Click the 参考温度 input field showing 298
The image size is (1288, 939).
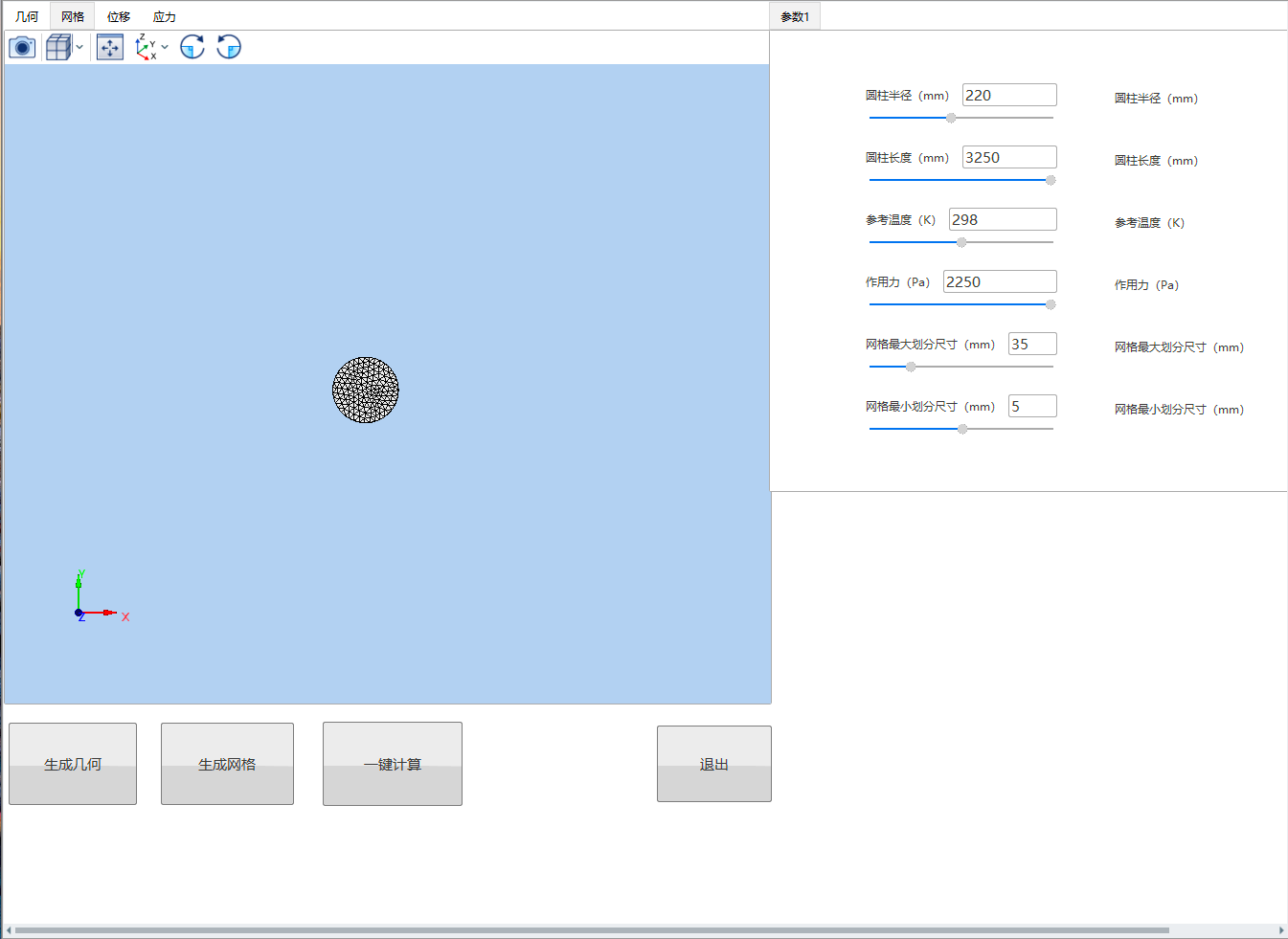coord(1003,219)
